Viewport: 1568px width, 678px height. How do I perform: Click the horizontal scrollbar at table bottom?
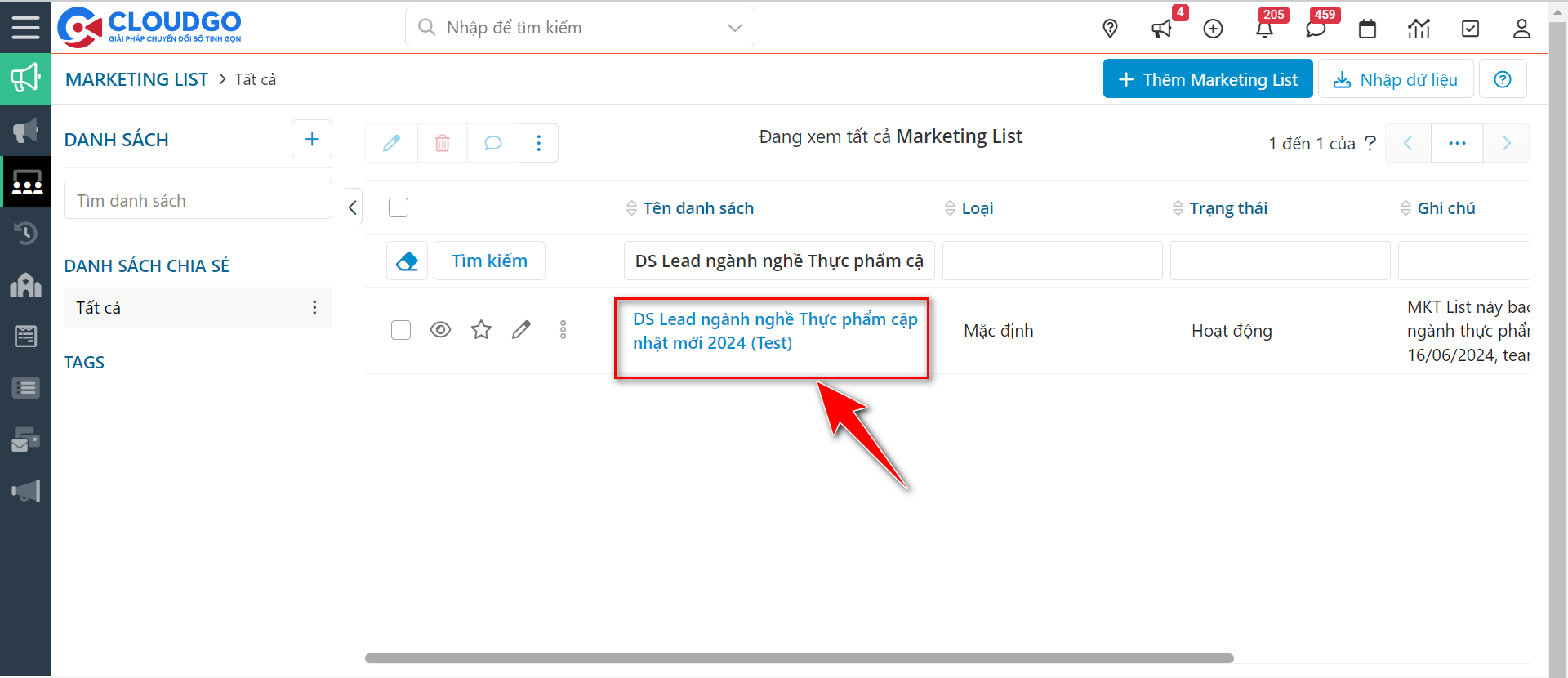(799, 658)
